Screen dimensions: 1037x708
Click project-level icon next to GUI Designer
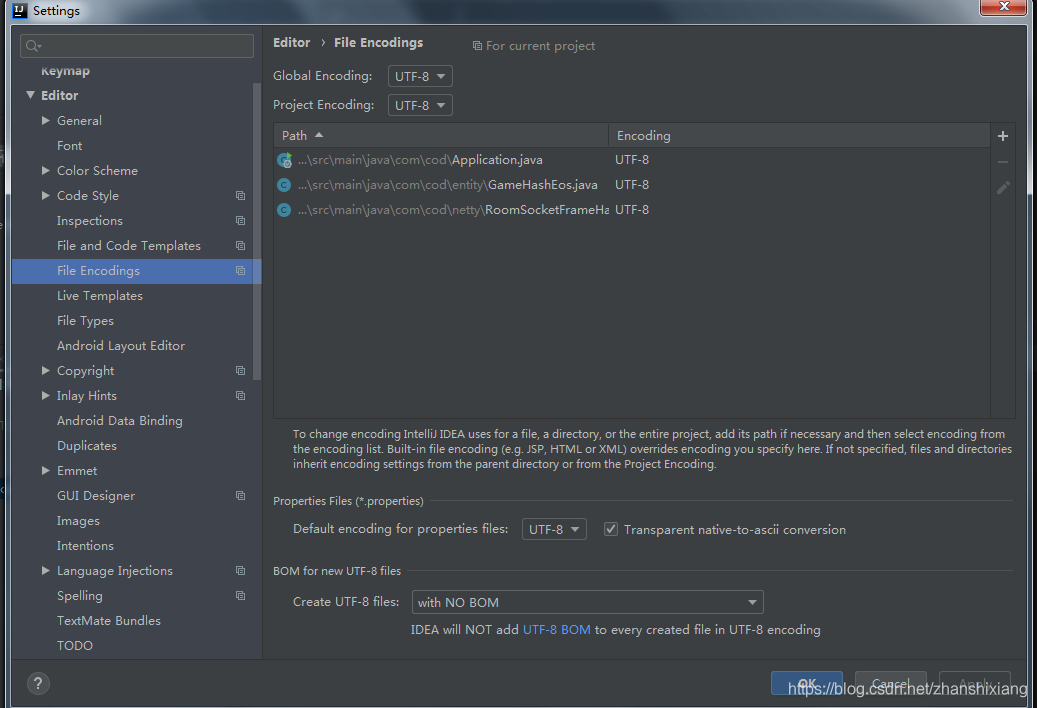[x=240, y=496]
